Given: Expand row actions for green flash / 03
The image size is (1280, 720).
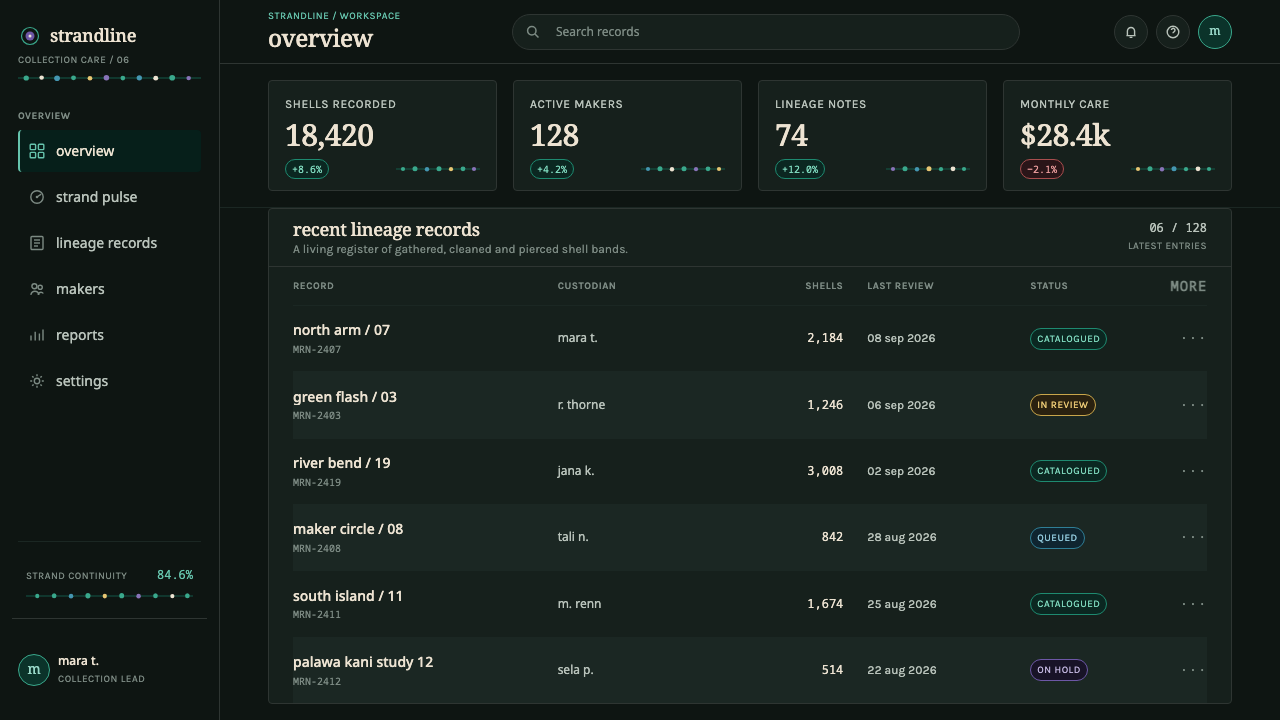Looking at the screenshot, I should coord(1193,405).
